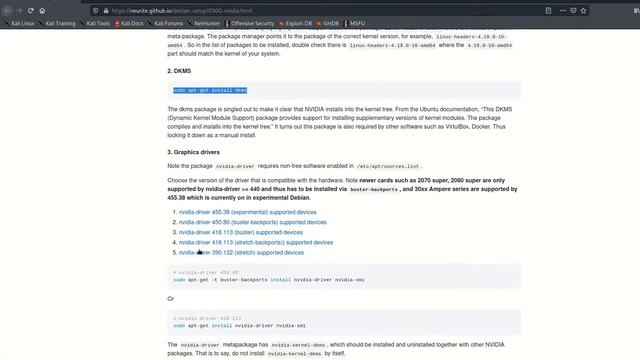The width and height of the screenshot is (640, 360).
Task: Open the page actions three-dot menu
Action: coord(563,11)
